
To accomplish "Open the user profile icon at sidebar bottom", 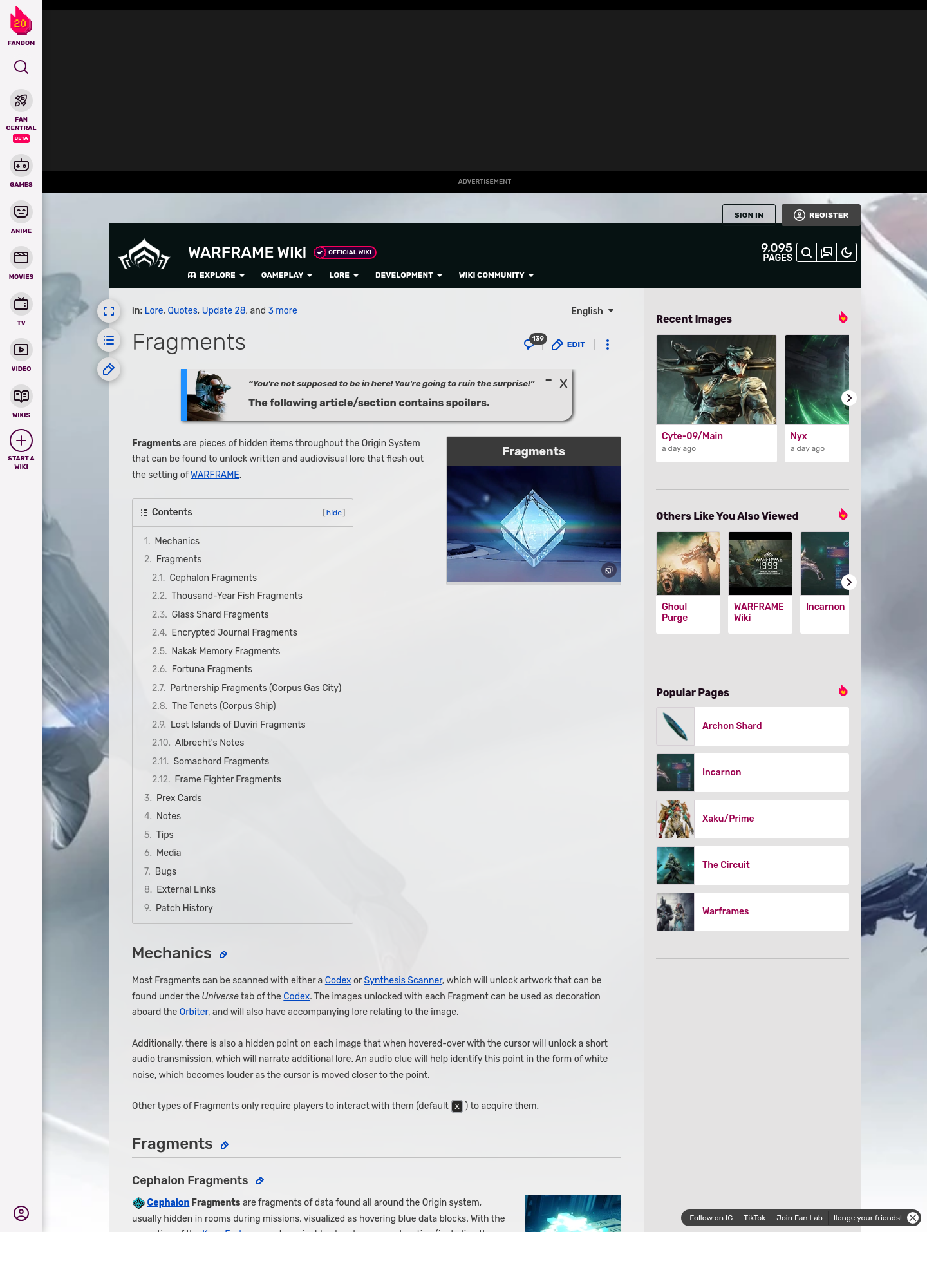I will pyautogui.click(x=21, y=1213).
